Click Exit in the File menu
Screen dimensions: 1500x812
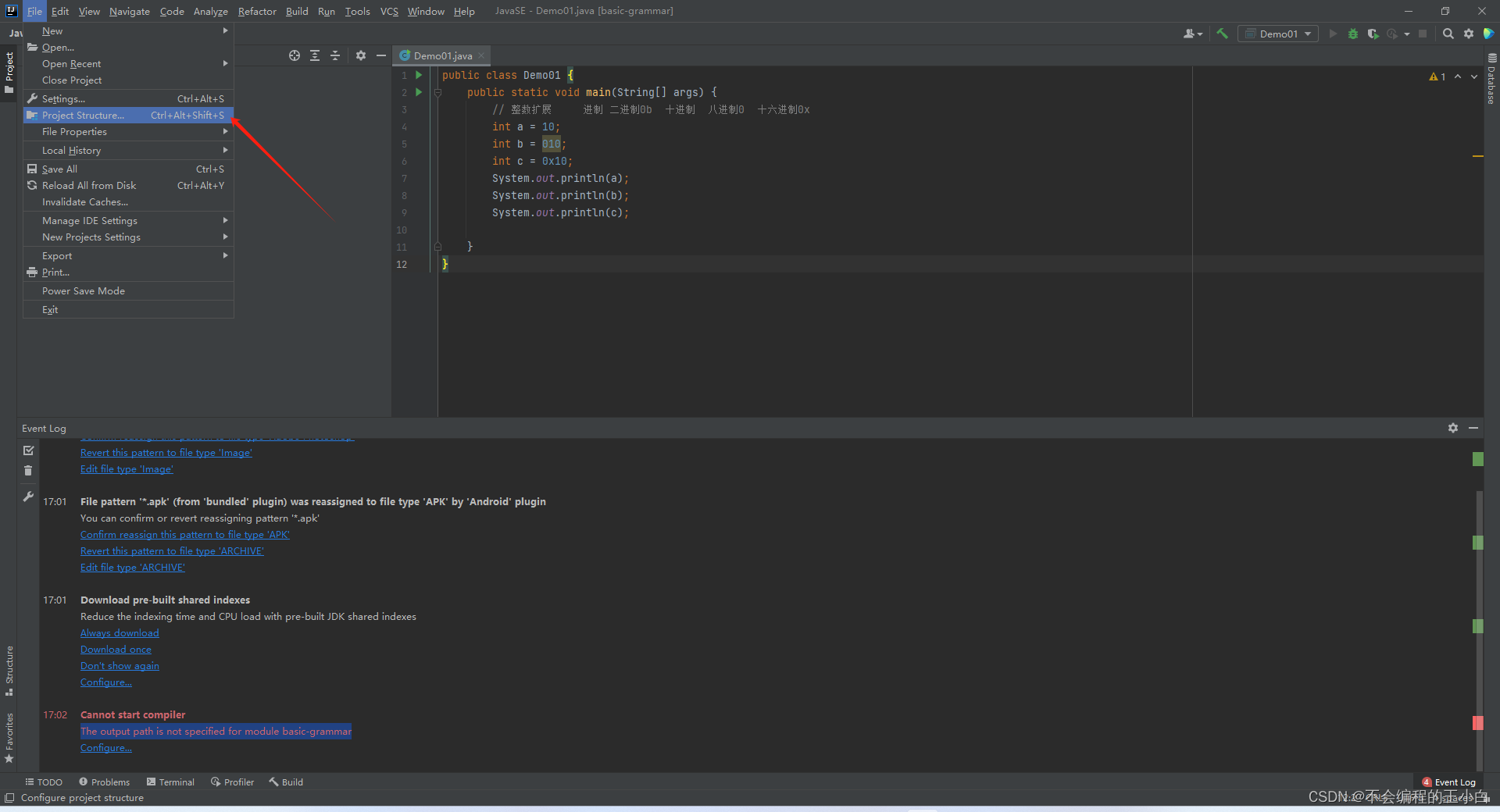(x=129, y=310)
